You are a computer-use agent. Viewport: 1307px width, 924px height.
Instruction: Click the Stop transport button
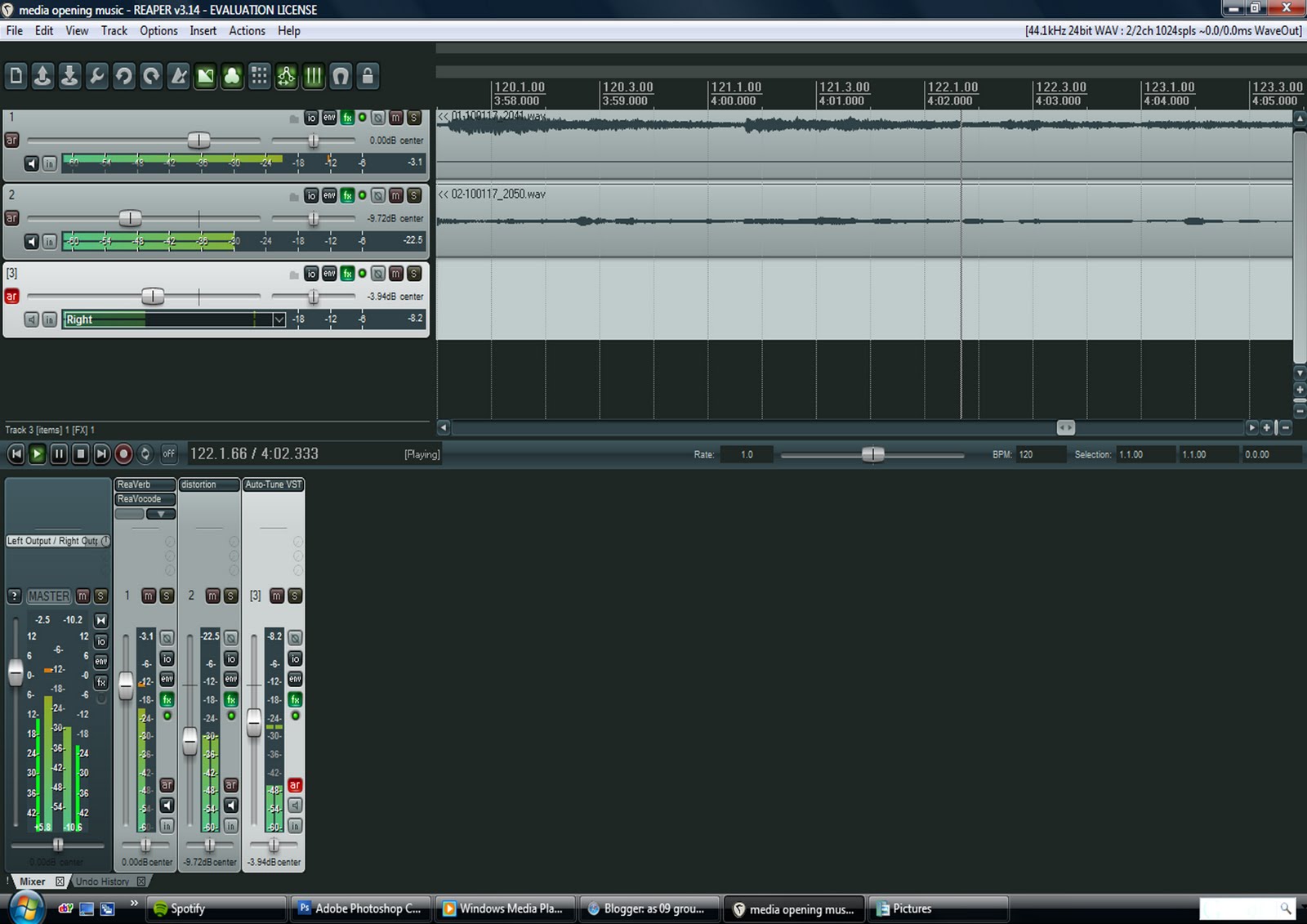(x=80, y=453)
